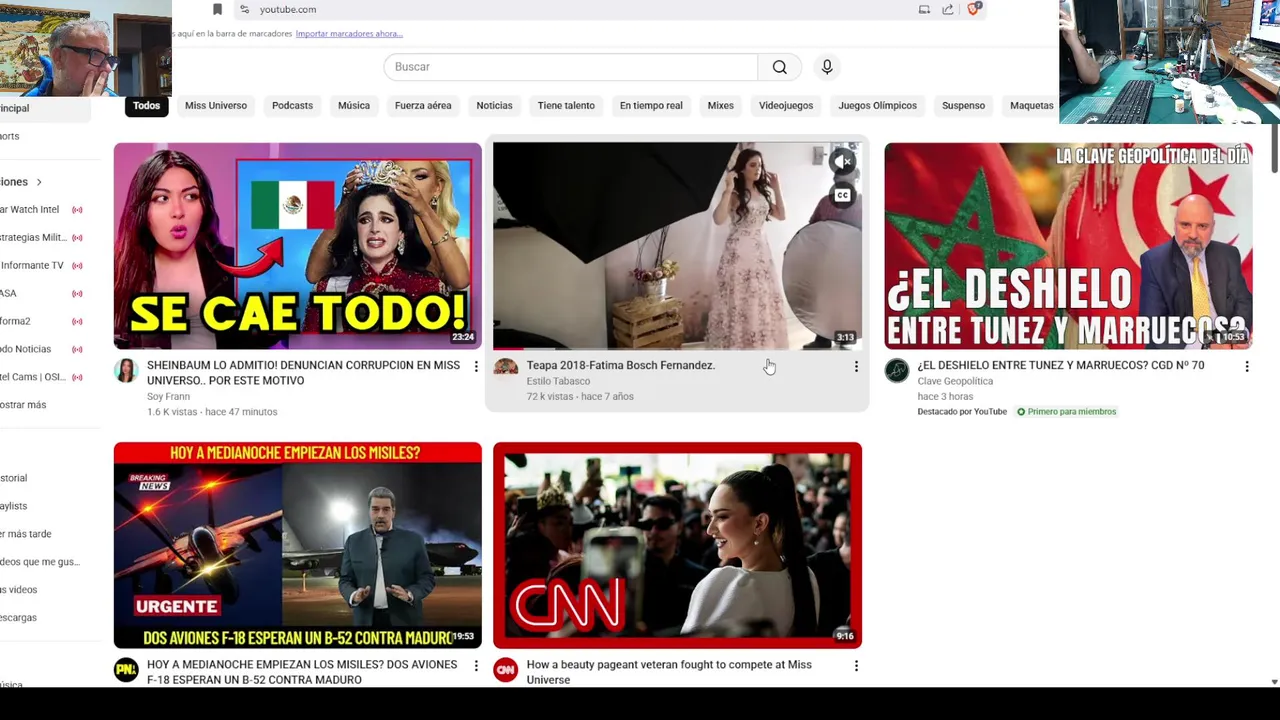Activate voice search microphone icon
Screen dimensions: 1280x720
pos(827,67)
